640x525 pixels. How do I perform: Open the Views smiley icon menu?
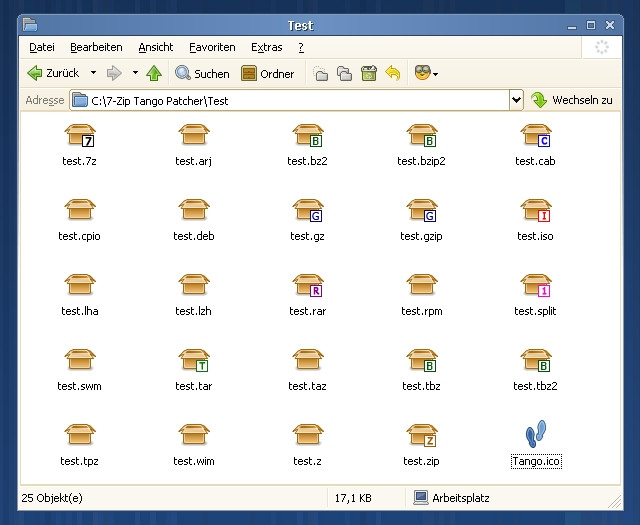426,73
